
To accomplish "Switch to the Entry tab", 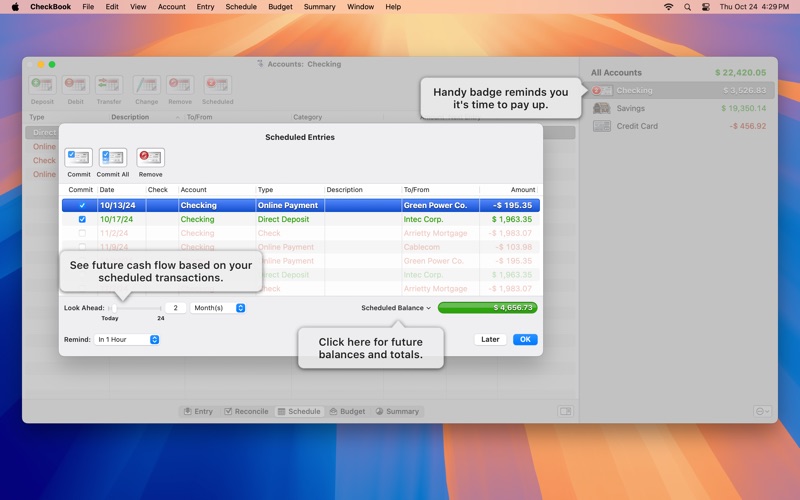I will [x=198, y=411].
